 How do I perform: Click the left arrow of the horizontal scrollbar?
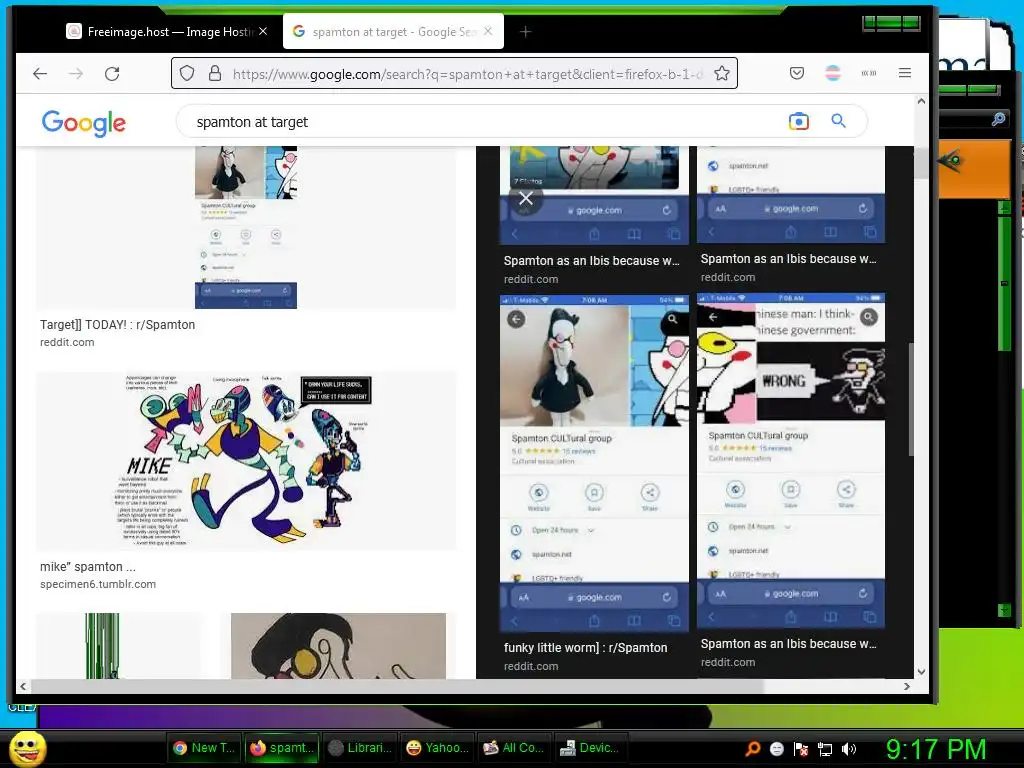[x=23, y=686]
